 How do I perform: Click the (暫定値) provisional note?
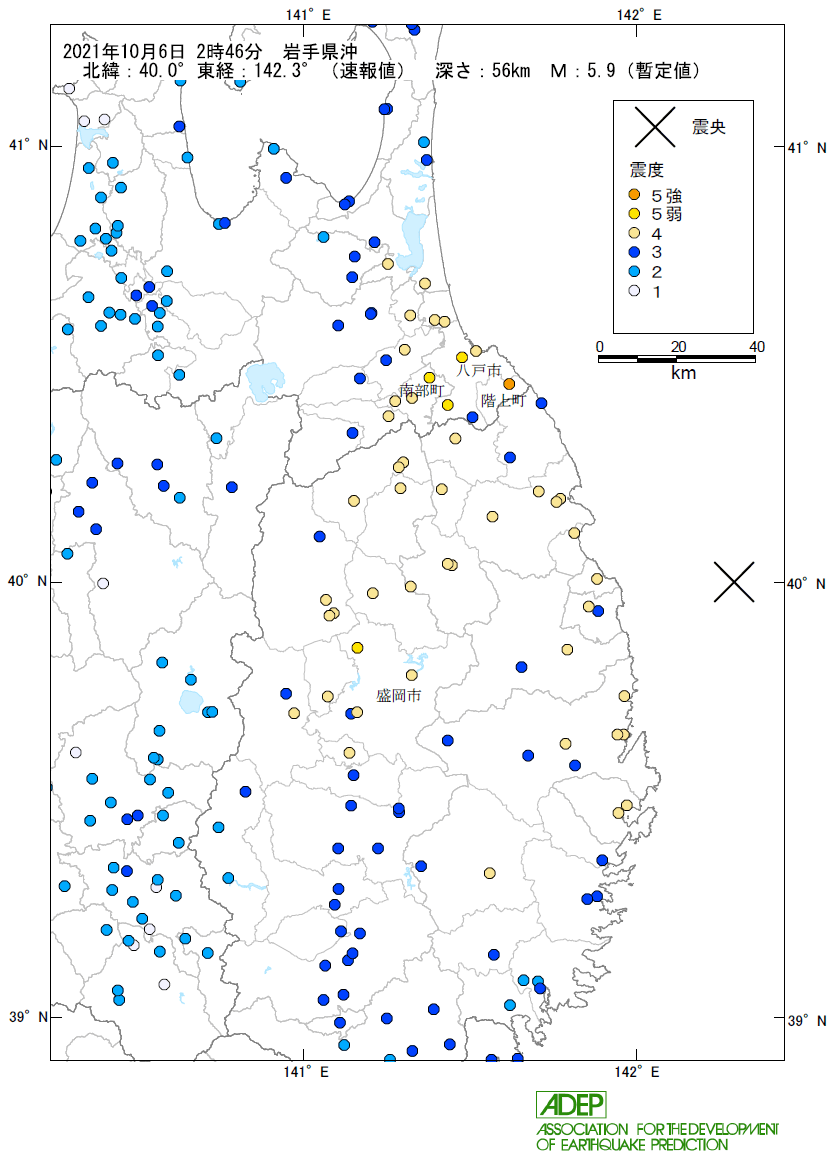coord(663,71)
